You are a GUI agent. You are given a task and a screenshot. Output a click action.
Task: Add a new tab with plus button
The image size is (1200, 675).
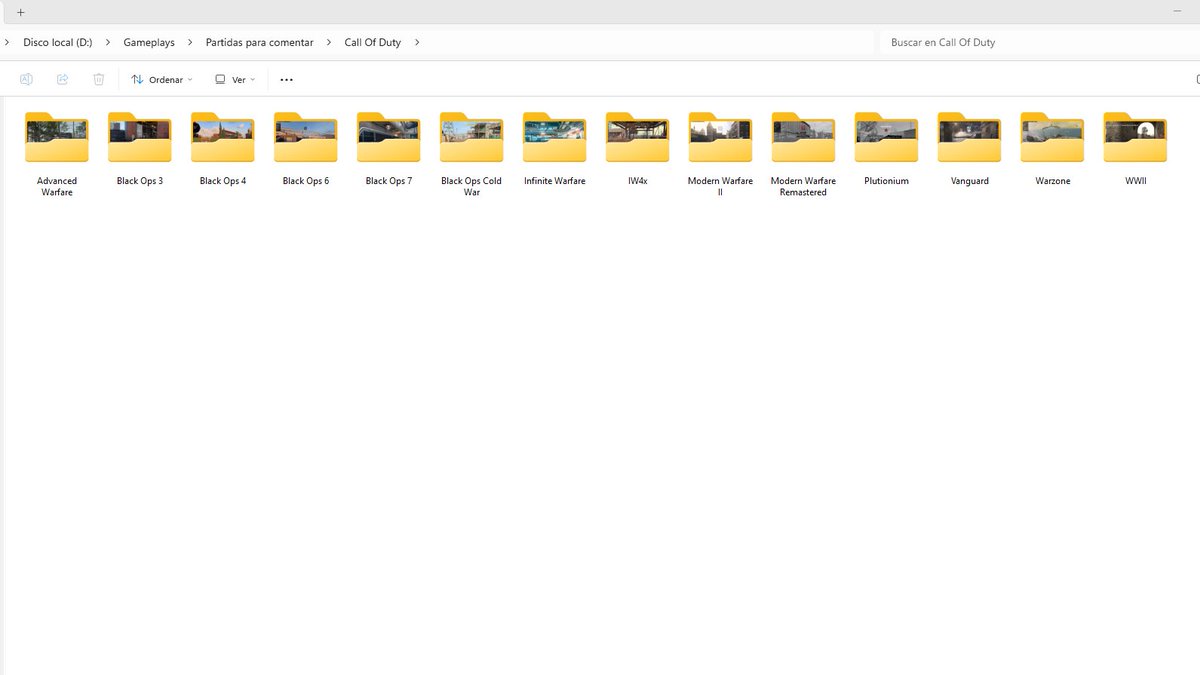click(x=21, y=12)
